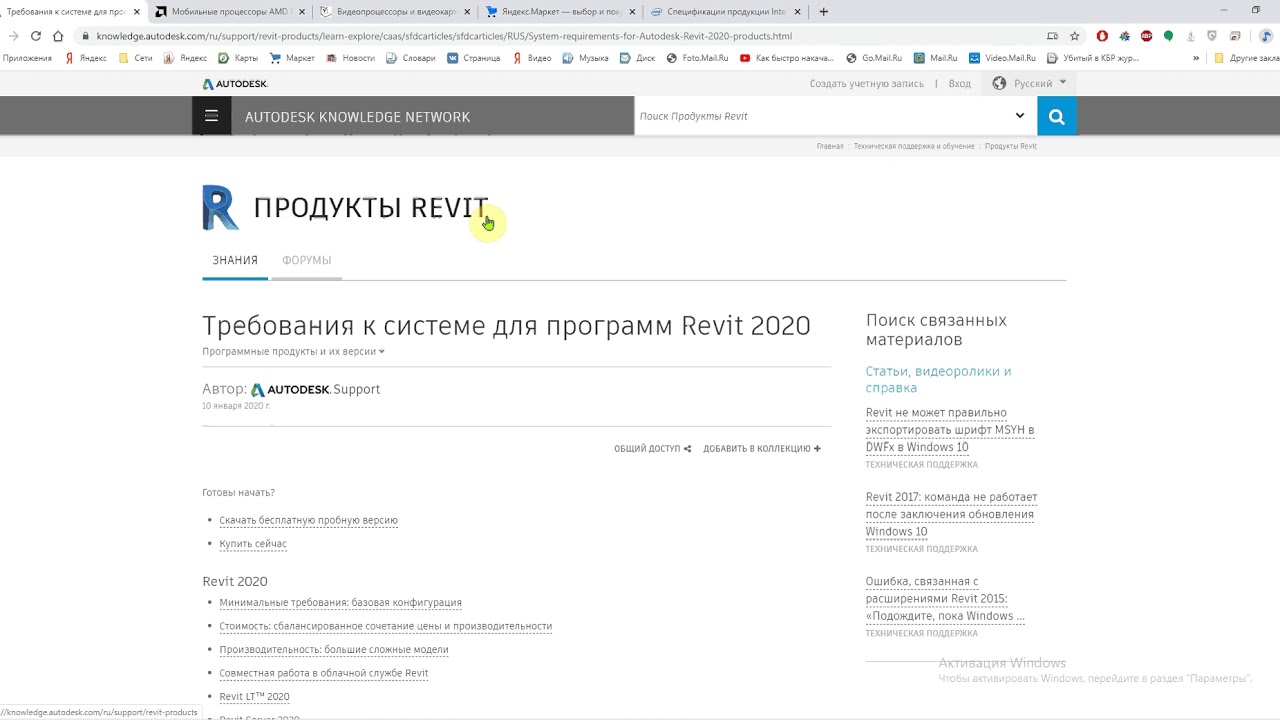Click the Вход sign-in link
1280x720 pixels.
960,84
